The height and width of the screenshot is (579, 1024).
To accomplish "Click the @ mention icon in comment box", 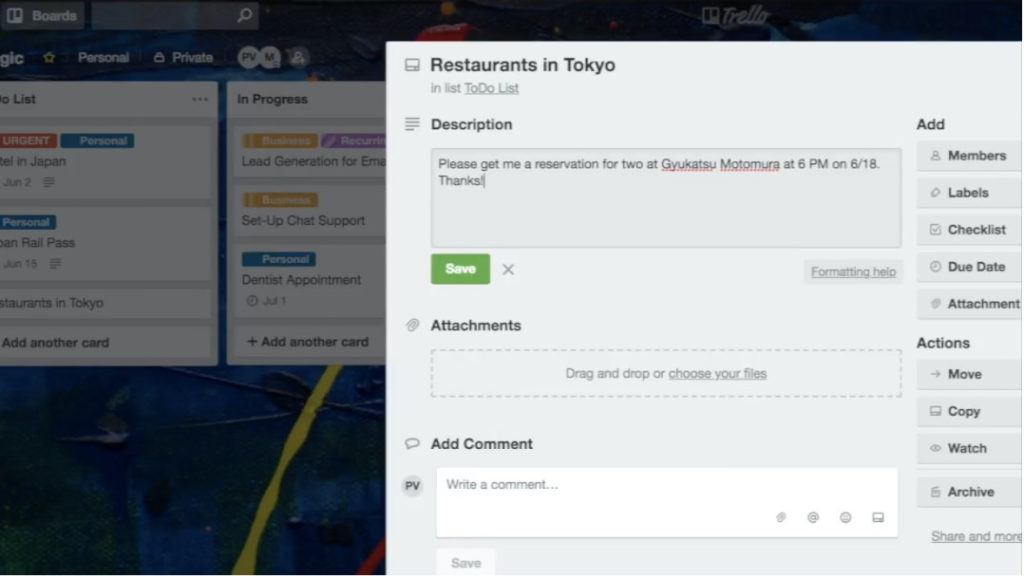I will click(x=813, y=517).
